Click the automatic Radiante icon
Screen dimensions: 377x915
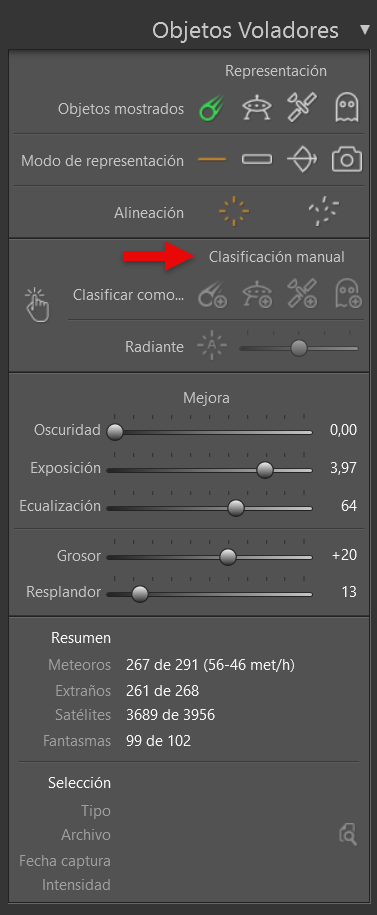click(x=212, y=347)
